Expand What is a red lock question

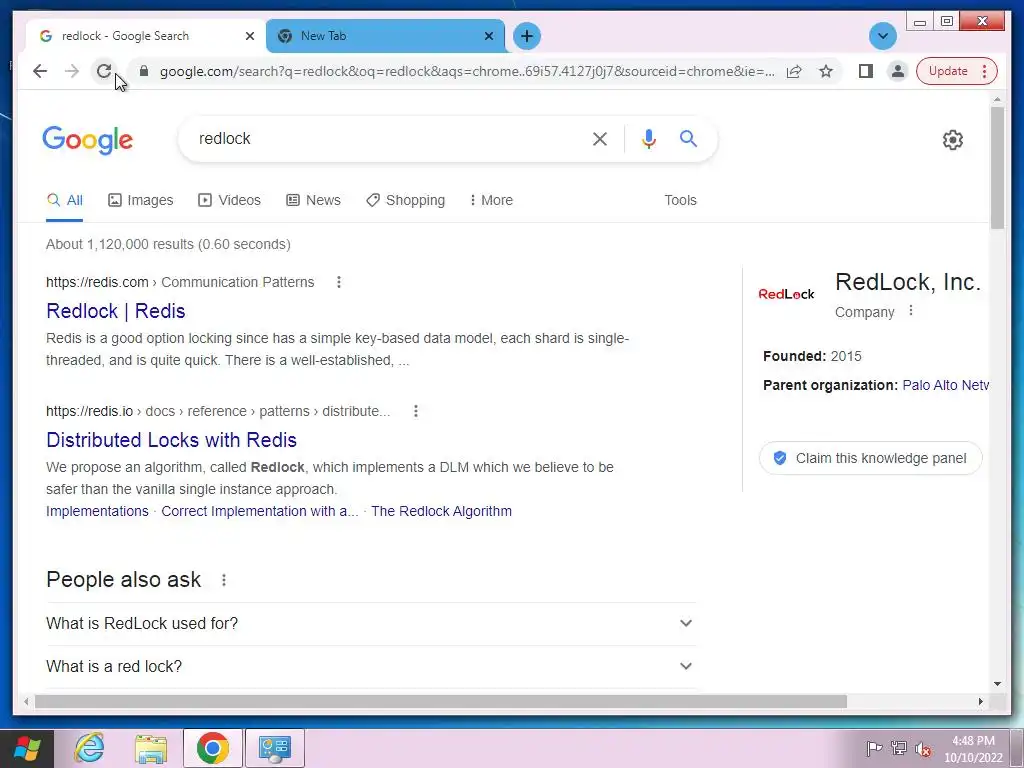tap(370, 667)
